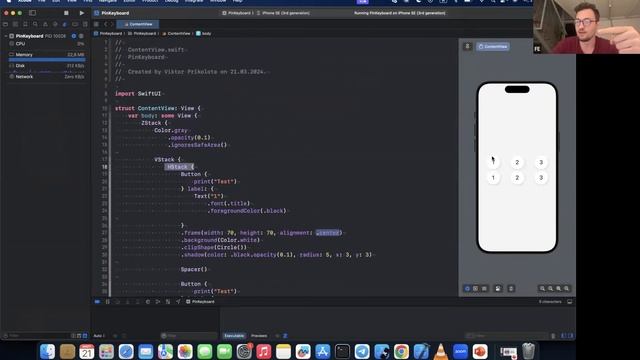Select the ContentView editor tab
Screen dimensions: 640x360
tap(138, 24)
